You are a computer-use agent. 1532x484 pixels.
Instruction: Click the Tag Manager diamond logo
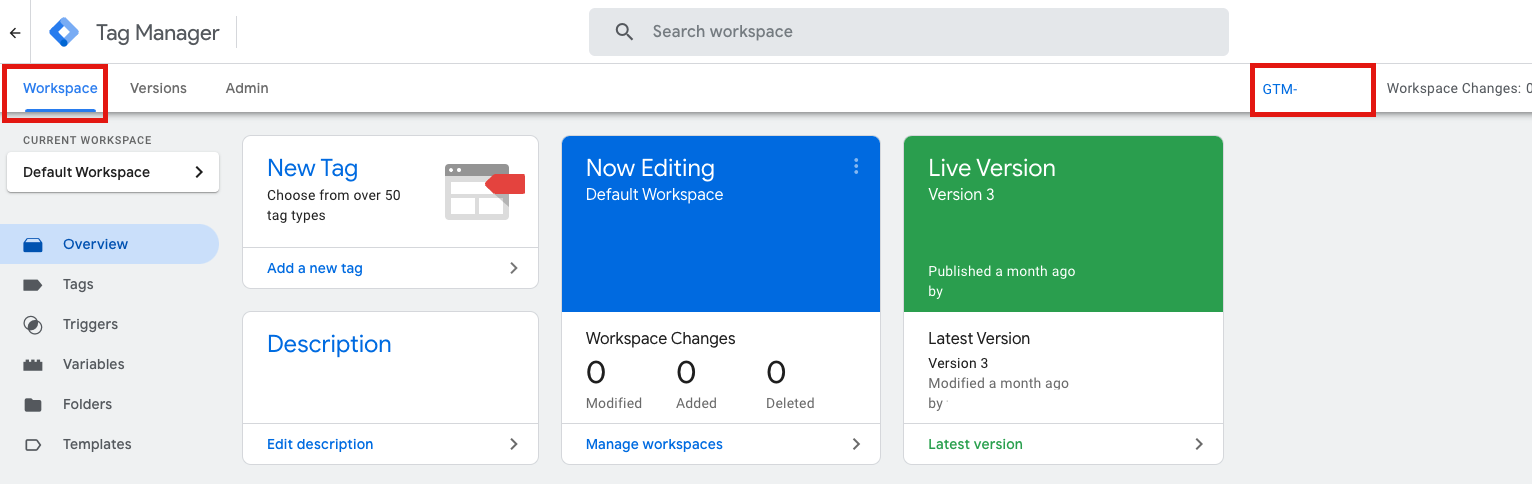coord(65,32)
